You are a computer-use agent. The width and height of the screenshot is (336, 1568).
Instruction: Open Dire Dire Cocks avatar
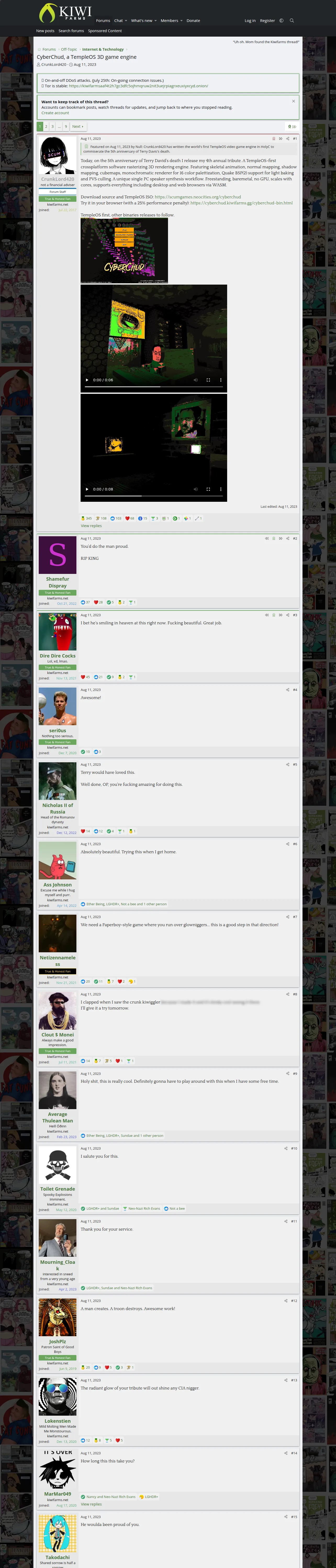(57, 632)
